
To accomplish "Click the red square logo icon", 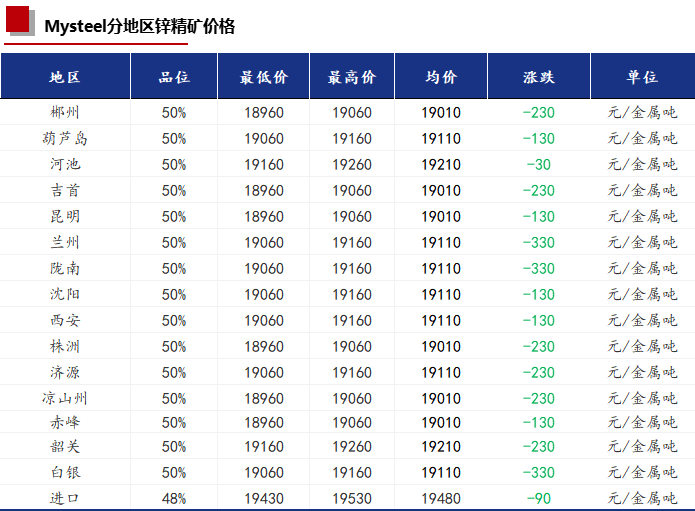I will [x=20, y=21].
